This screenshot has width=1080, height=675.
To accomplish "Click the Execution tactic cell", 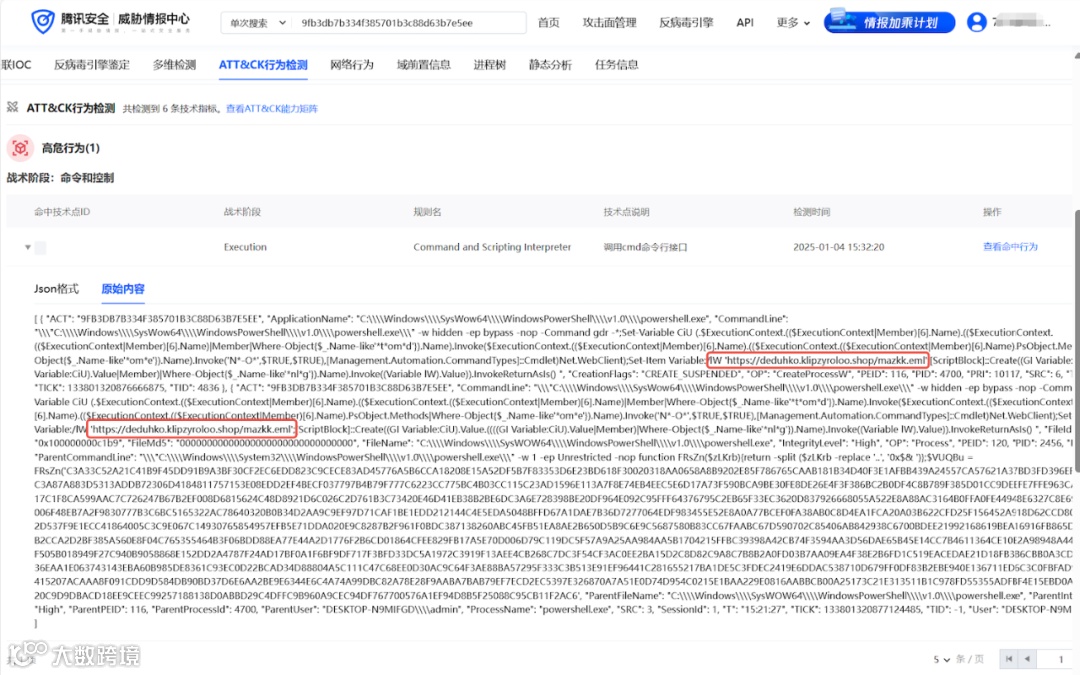I will pyautogui.click(x=245, y=247).
